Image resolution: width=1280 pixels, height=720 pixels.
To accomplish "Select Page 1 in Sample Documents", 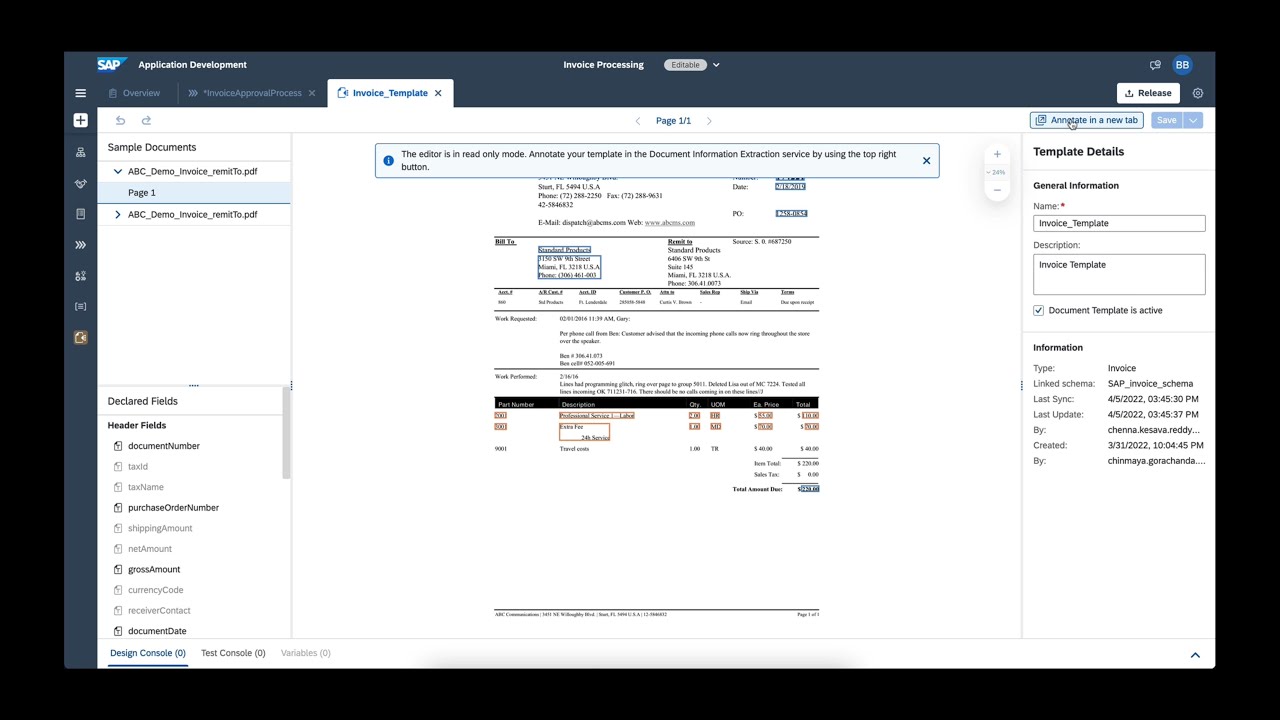I will (x=194, y=193).
